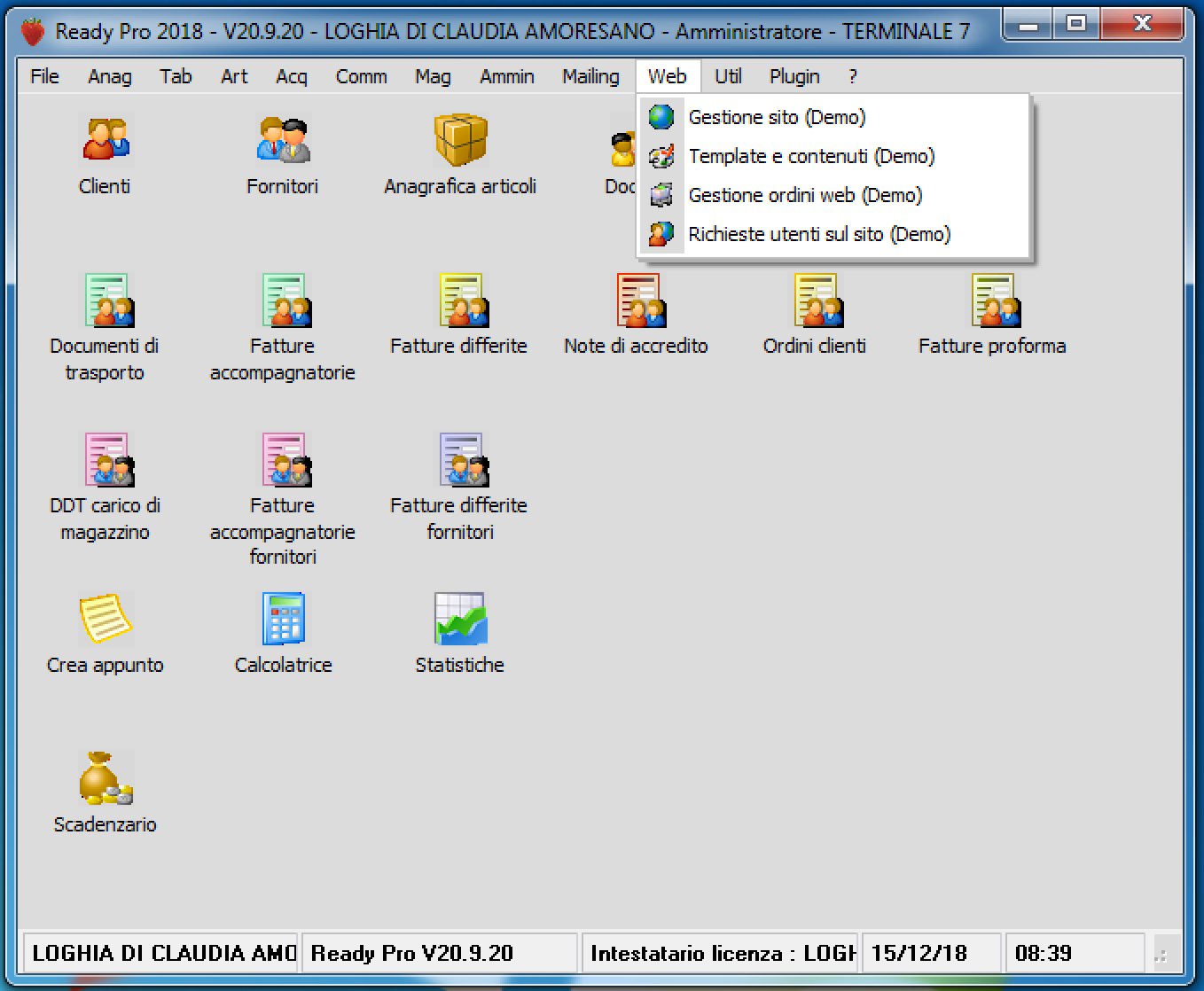Viewport: 1204px width, 991px height.
Task: Open the File menu
Action: [x=44, y=76]
